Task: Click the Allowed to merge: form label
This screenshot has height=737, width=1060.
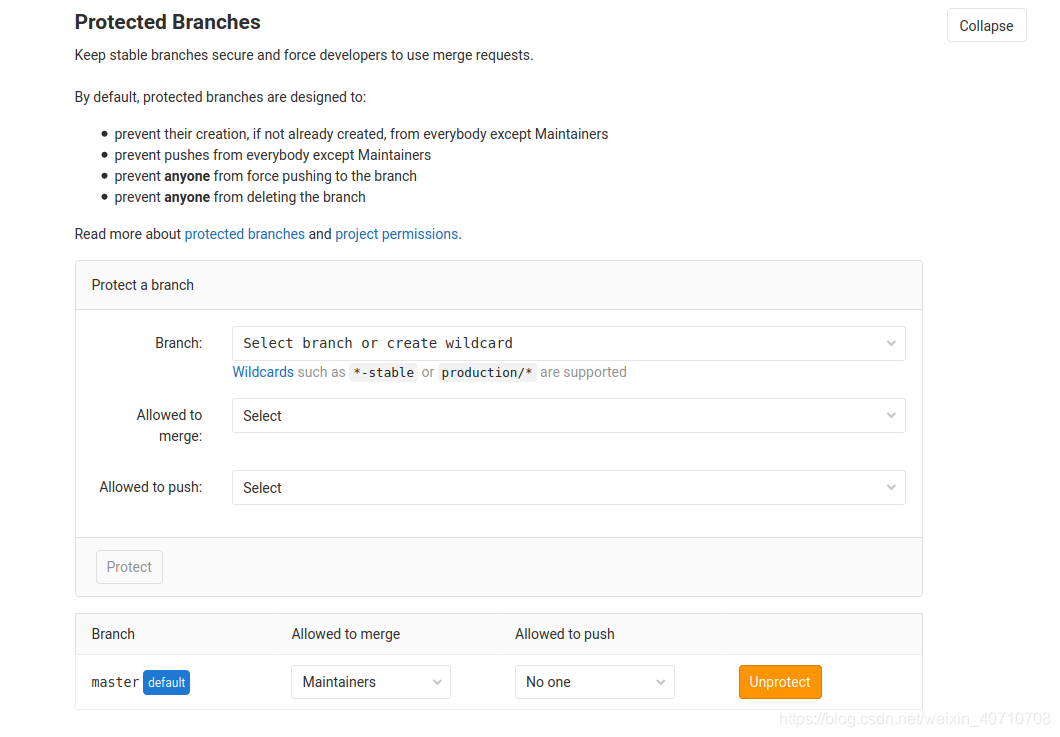Action: coord(169,425)
